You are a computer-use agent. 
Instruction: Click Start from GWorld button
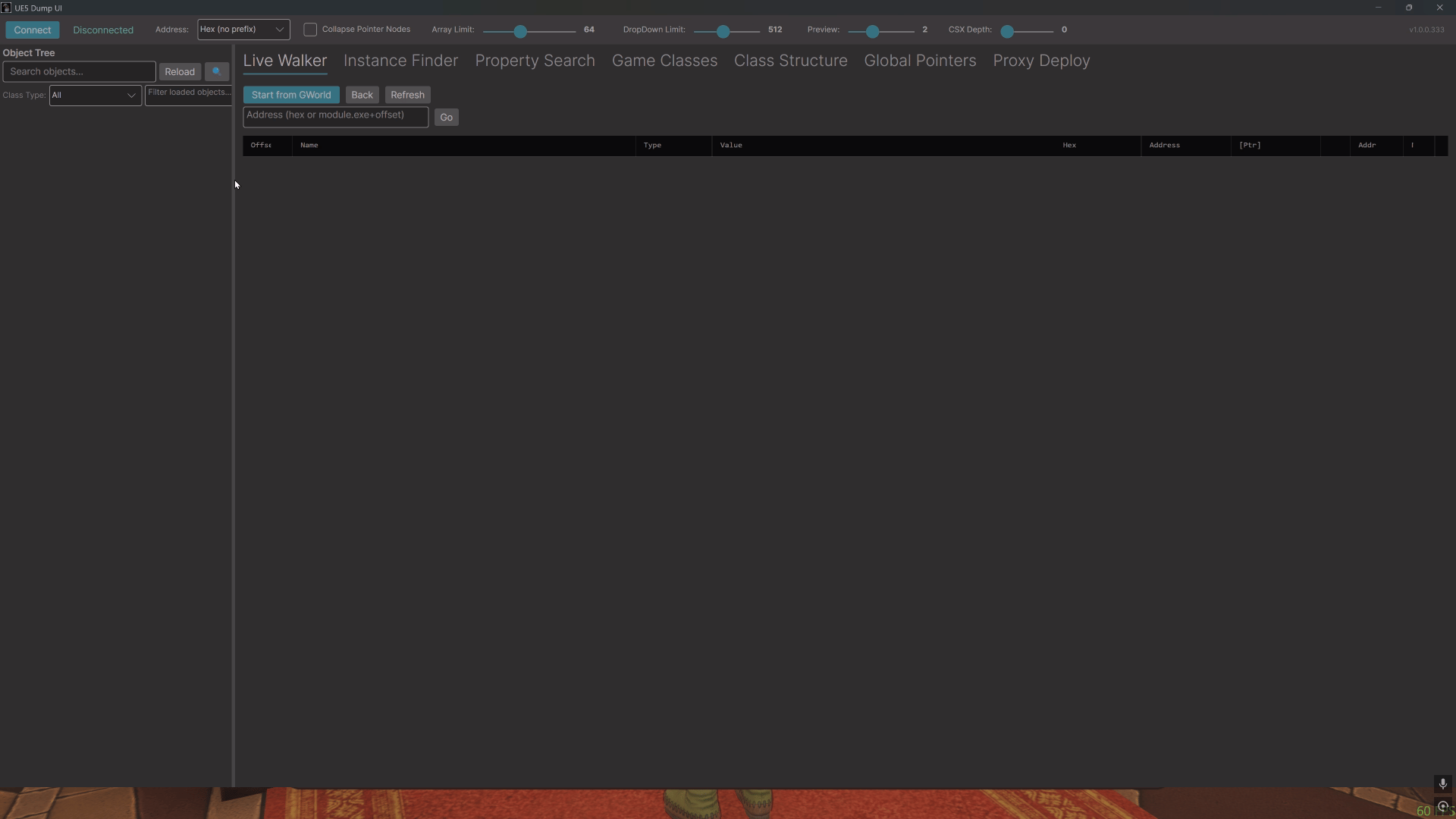coord(291,95)
